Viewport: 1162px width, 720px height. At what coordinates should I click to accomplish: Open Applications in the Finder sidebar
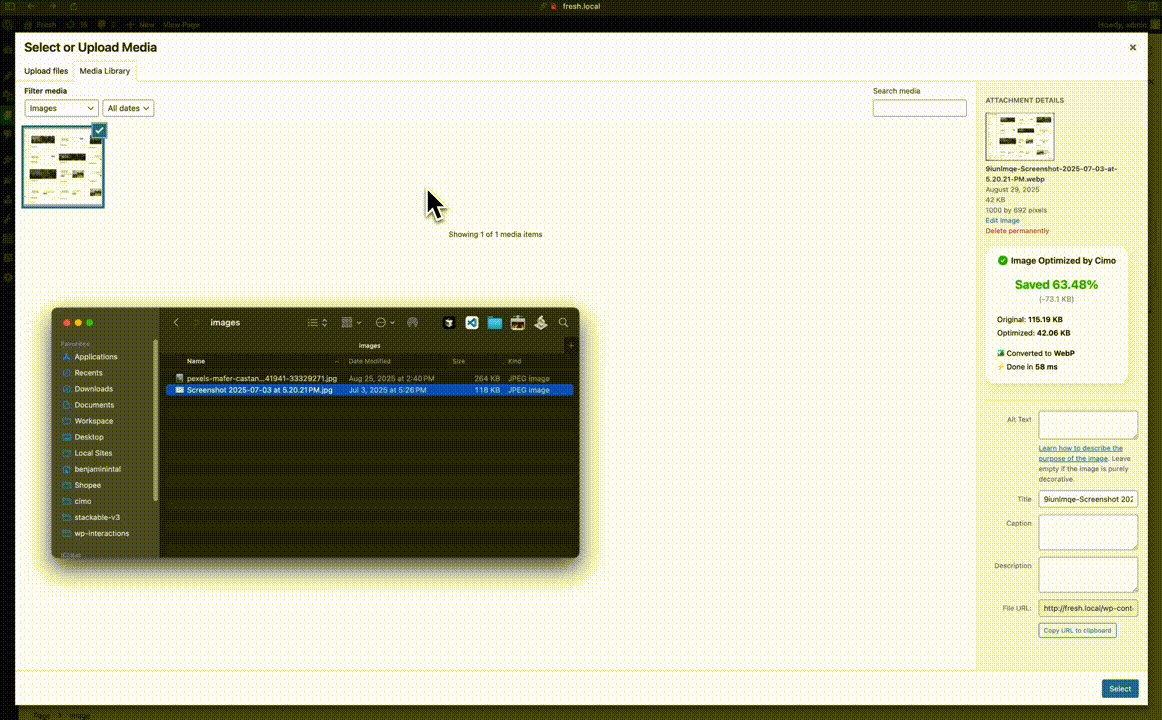(x=95, y=357)
